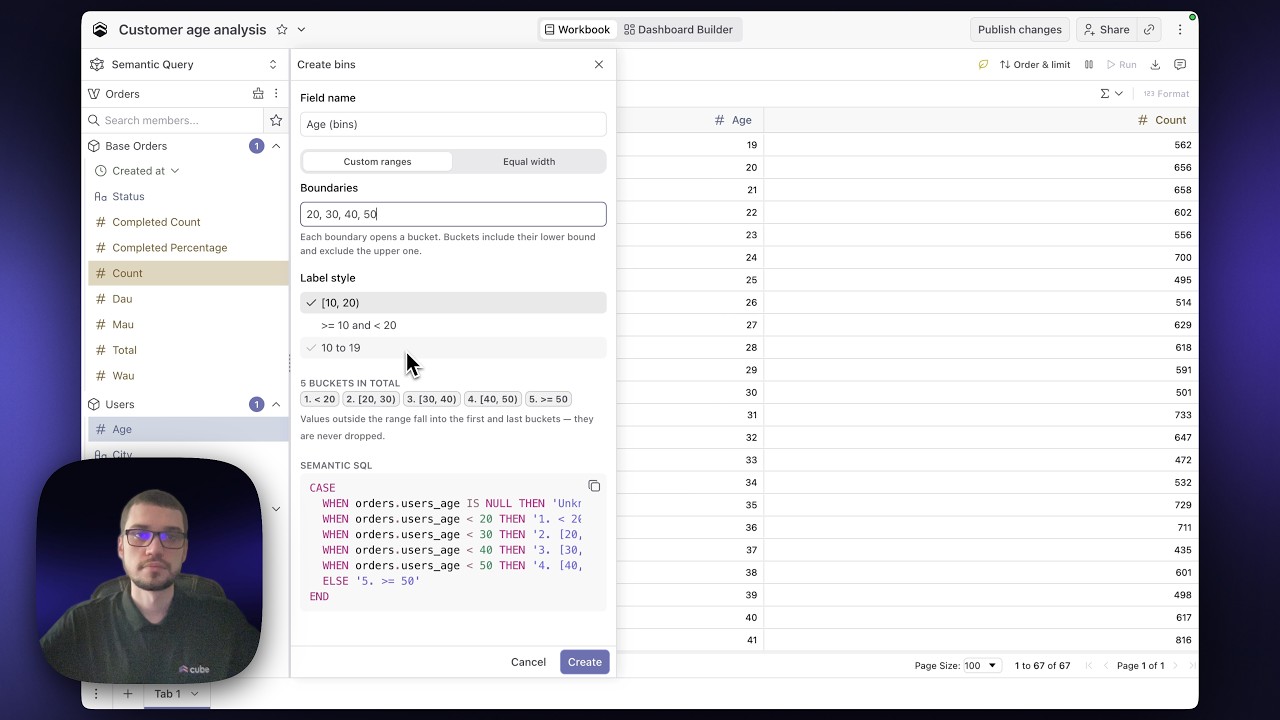Open the Orders view options menu
This screenshot has width=1280, height=720.
click(276, 94)
